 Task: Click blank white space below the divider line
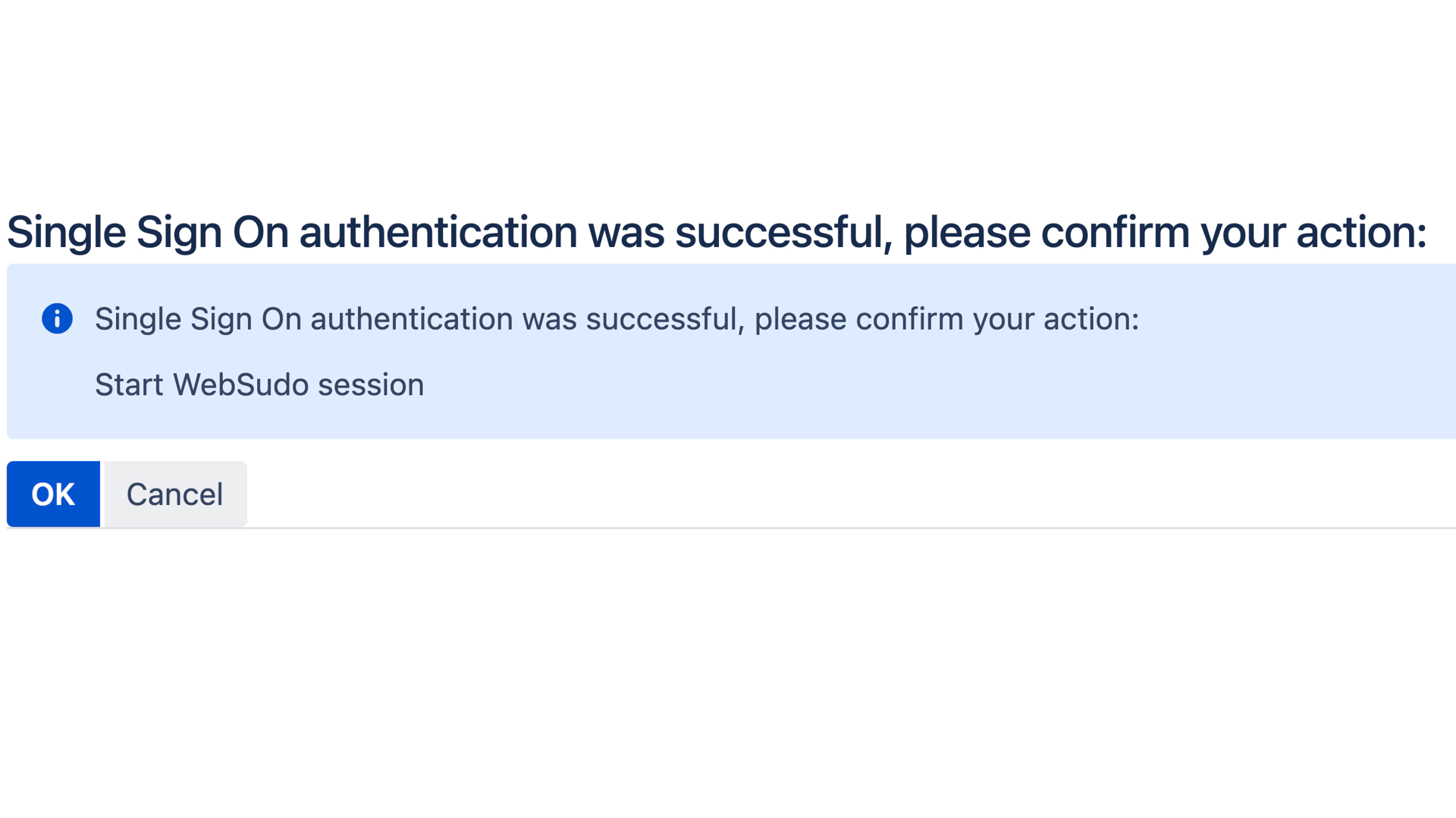coord(728,675)
